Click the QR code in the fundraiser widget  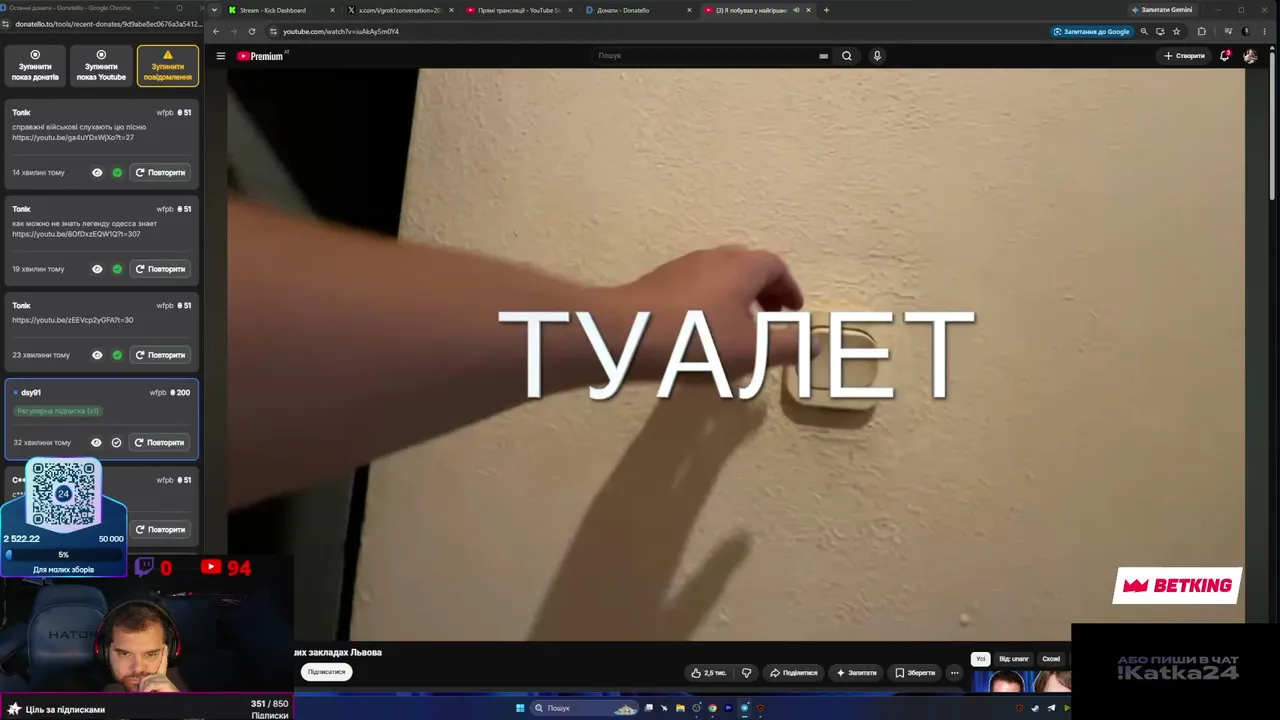(x=64, y=494)
